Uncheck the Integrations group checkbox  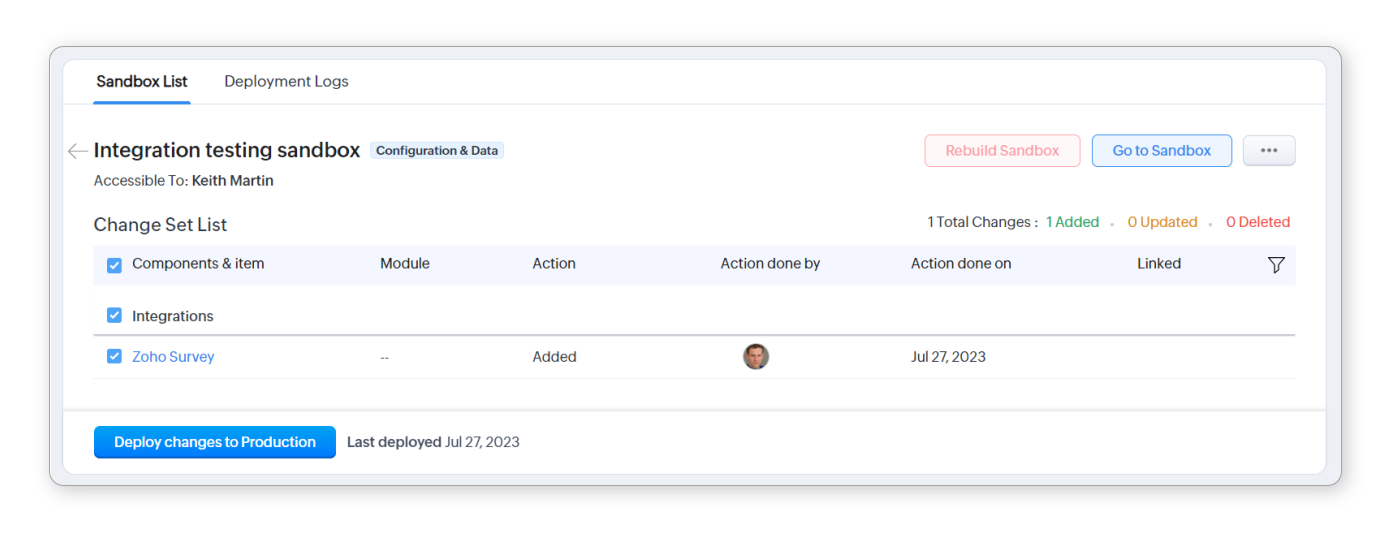click(x=114, y=316)
